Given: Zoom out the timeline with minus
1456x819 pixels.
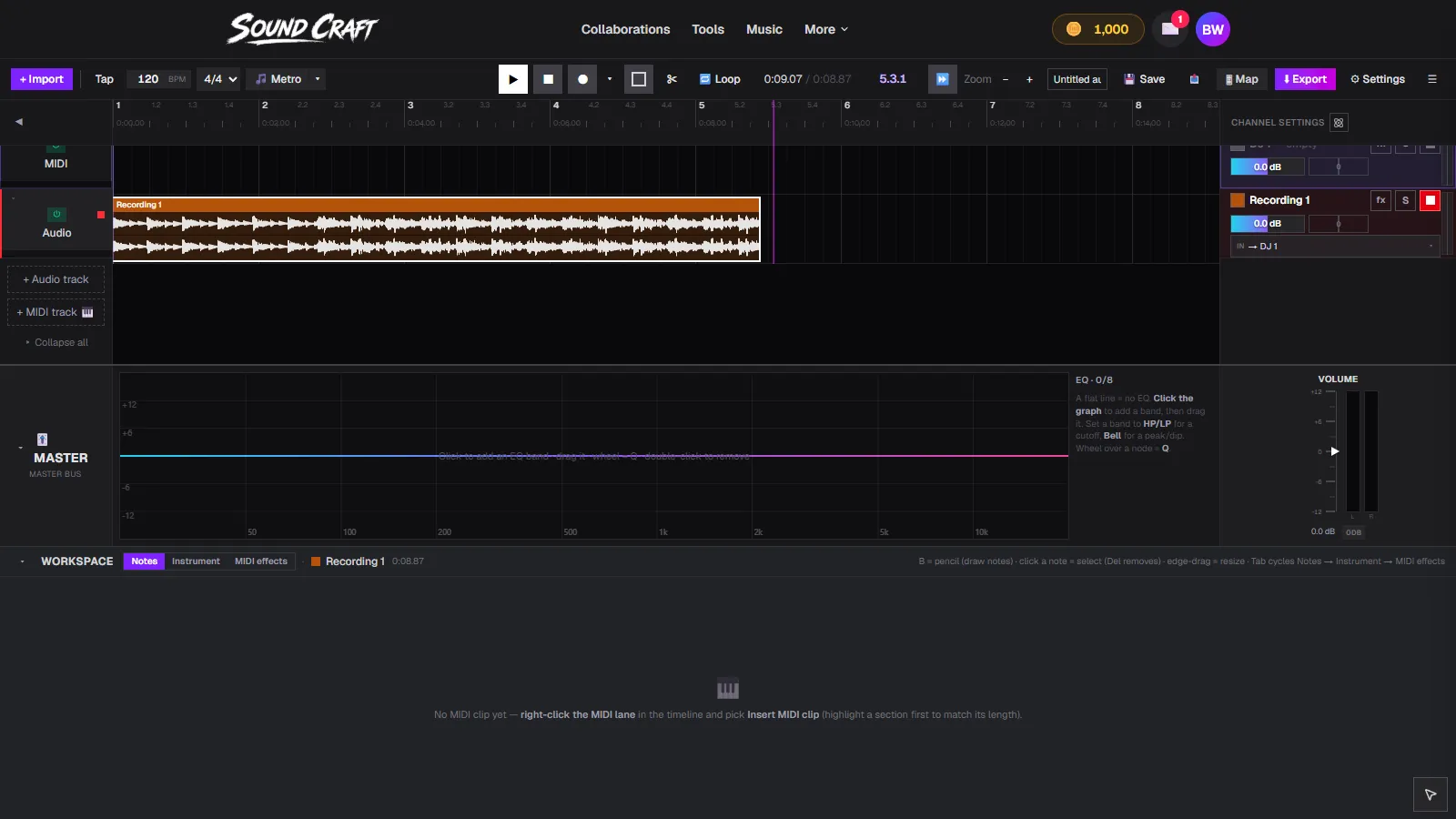Looking at the screenshot, I should point(1006,79).
